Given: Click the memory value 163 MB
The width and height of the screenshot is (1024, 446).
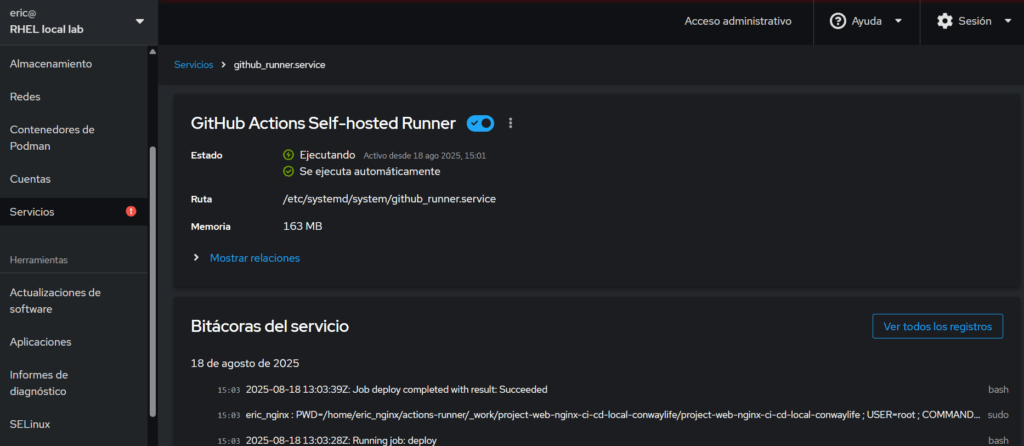Looking at the screenshot, I should tap(302, 226).
